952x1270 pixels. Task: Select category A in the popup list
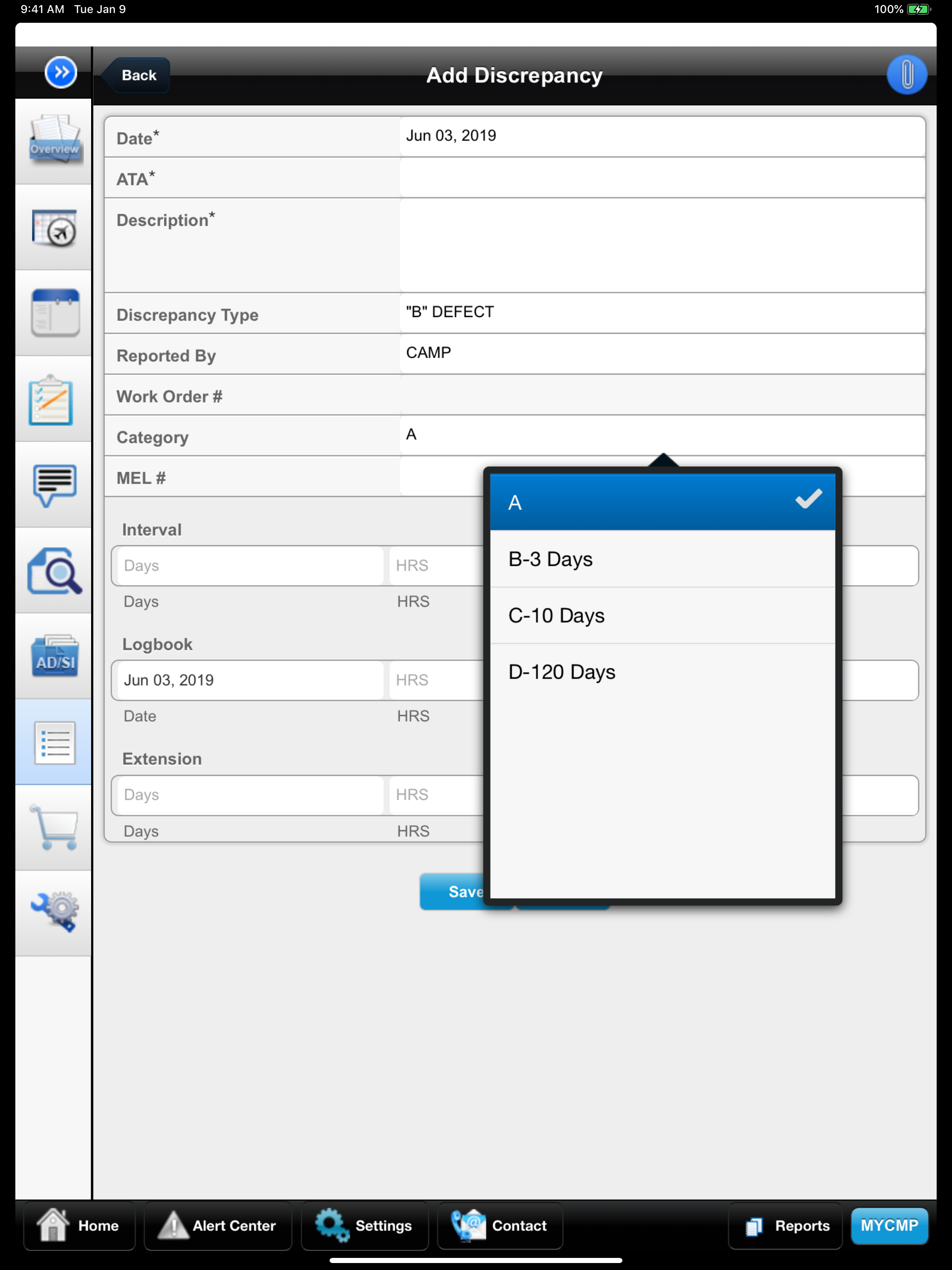coord(662,502)
